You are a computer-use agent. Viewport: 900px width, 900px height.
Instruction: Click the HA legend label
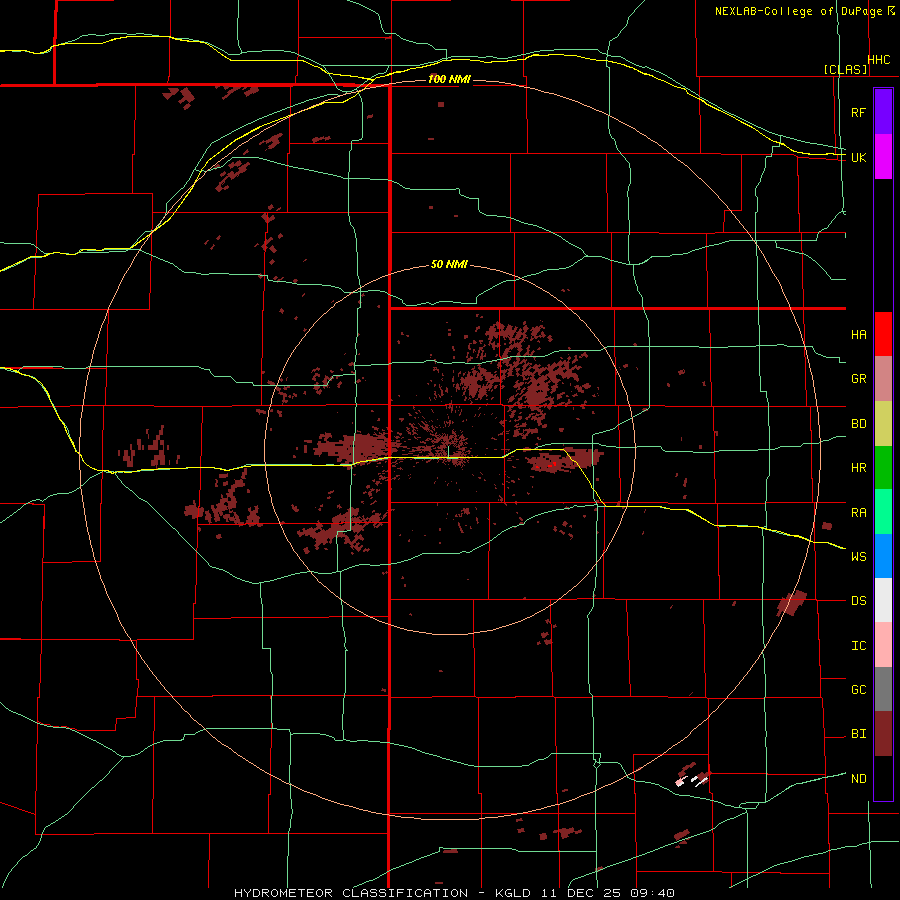[x=858, y=335]
